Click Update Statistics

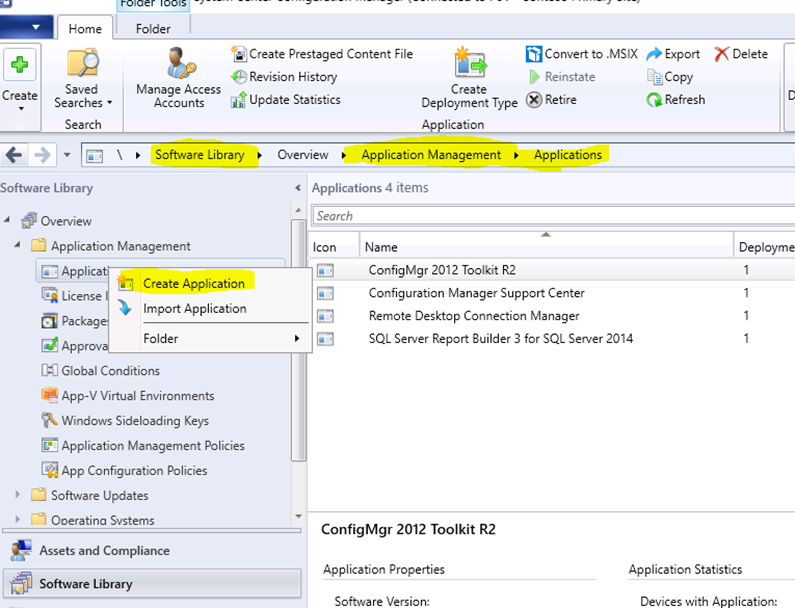[285, 99]
